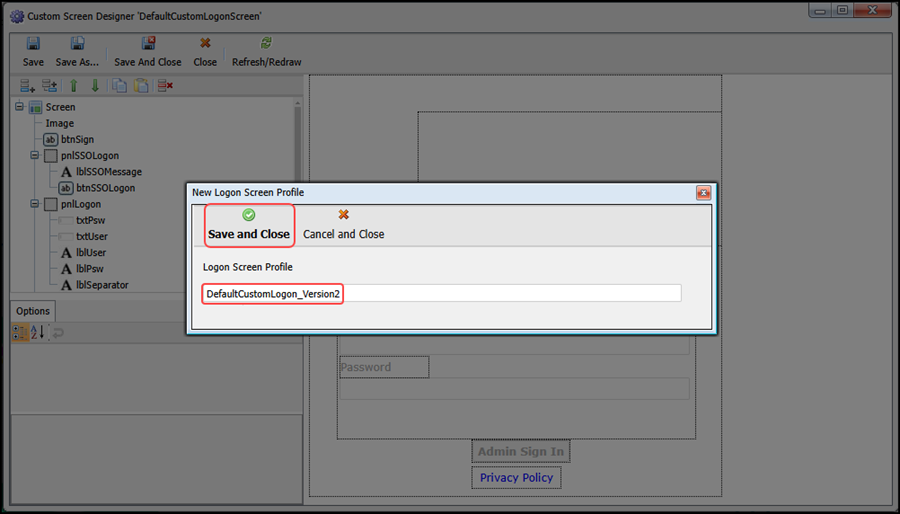Click the Save toolbar icon
900x514 pixels.
(33, 51)
